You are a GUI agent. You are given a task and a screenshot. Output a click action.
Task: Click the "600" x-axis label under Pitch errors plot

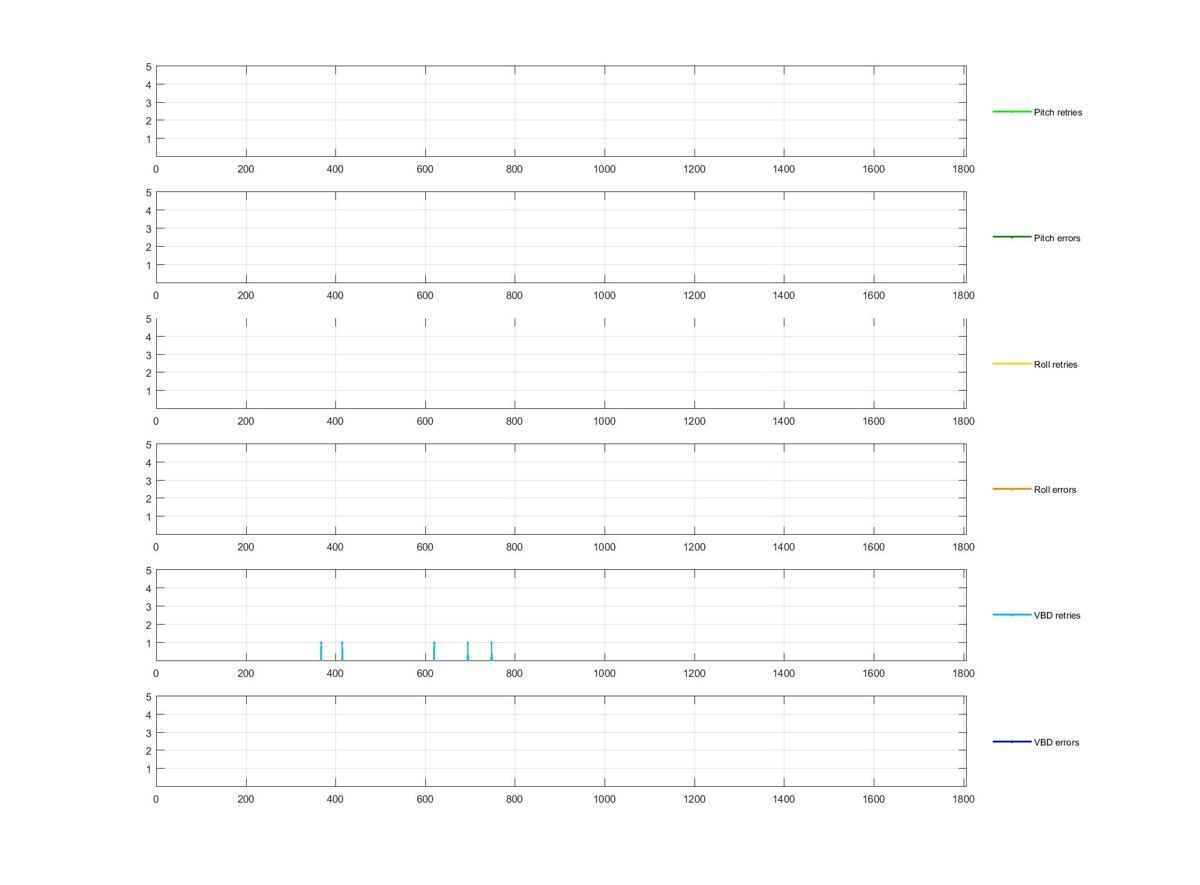(425, 296)
